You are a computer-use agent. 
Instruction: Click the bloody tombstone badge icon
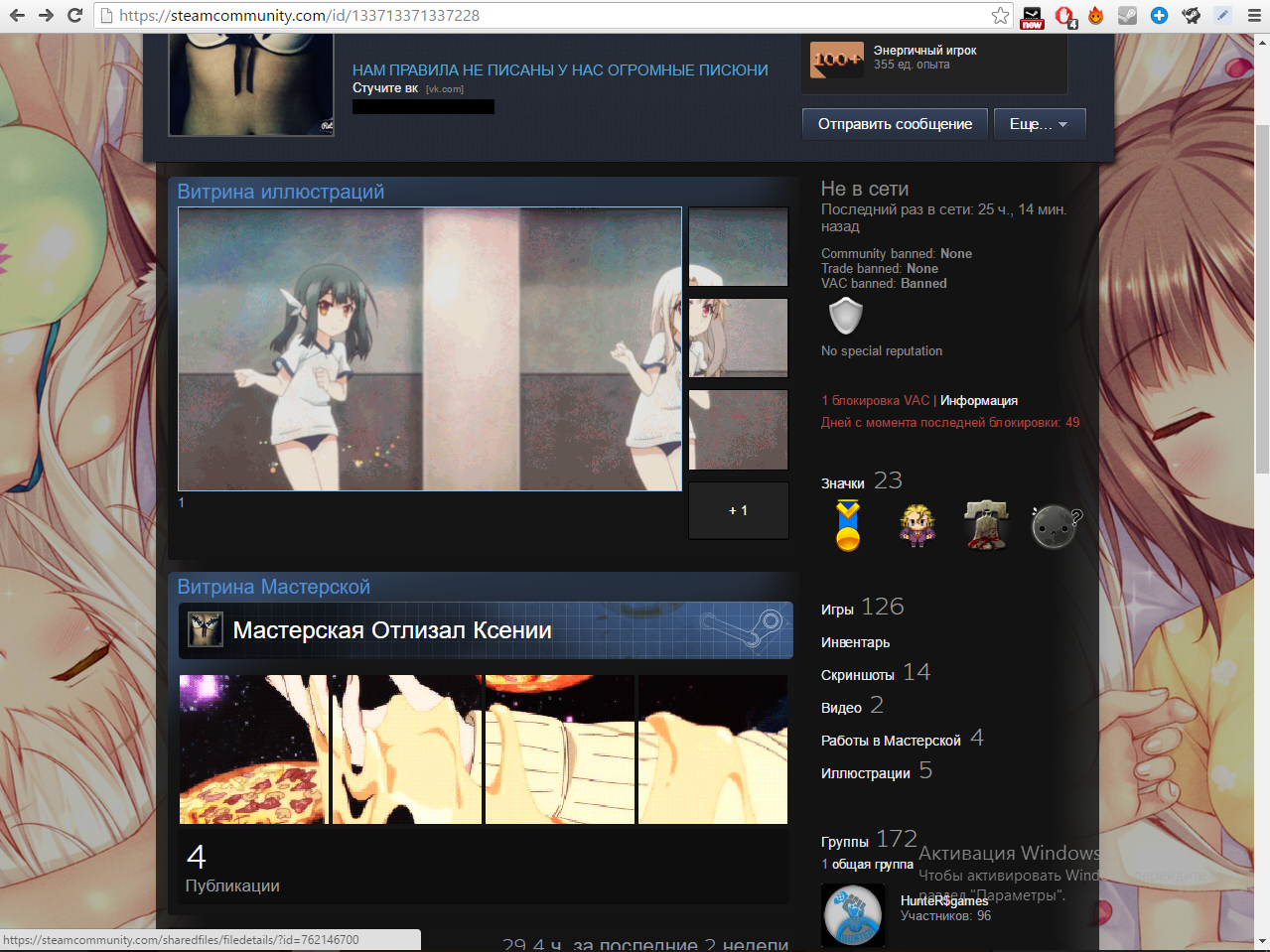[x=986, y=525]
